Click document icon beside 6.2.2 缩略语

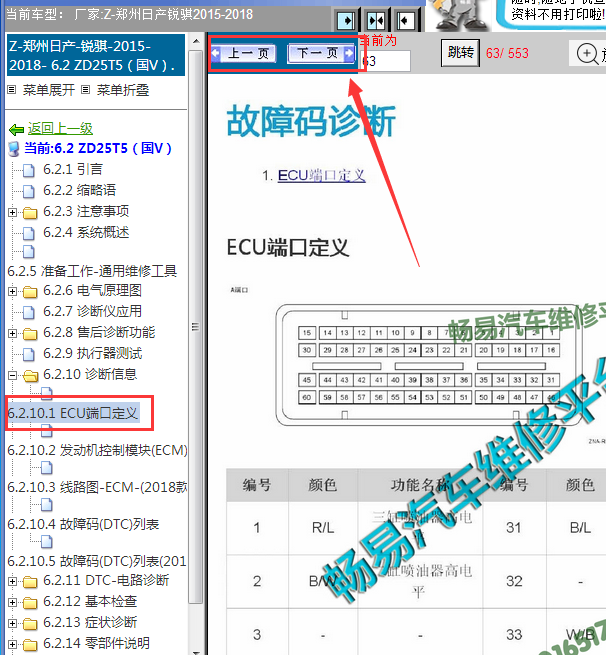(x=29, y=191)
